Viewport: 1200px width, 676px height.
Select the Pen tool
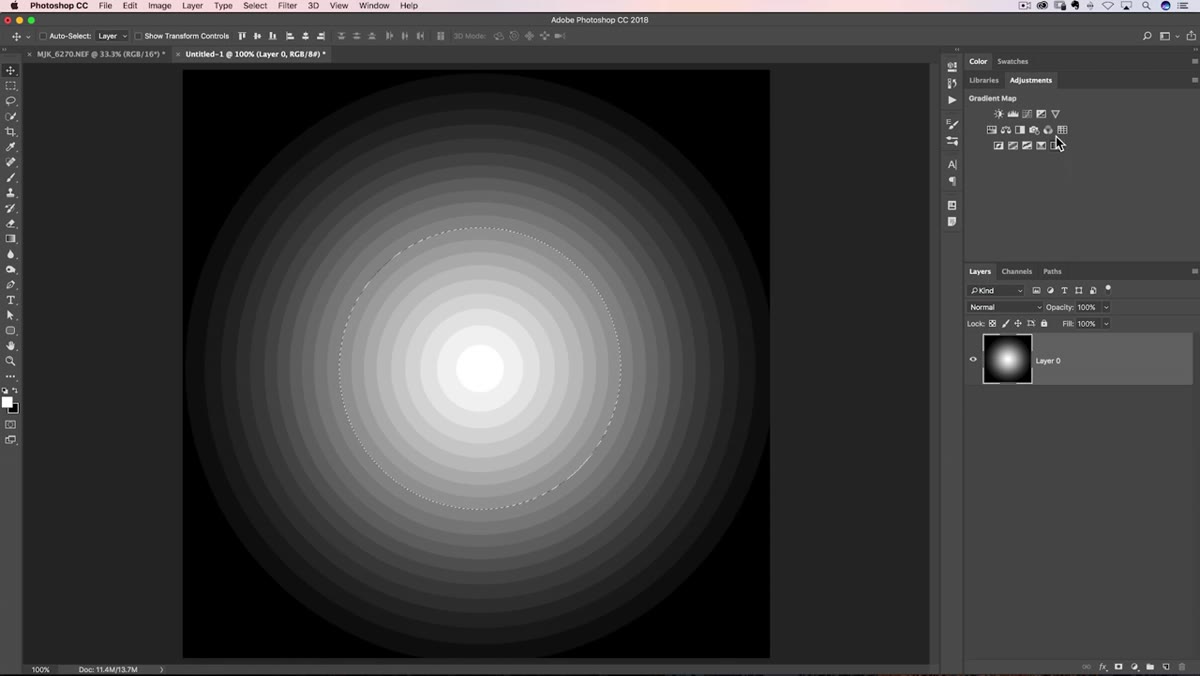click(11, 285)
